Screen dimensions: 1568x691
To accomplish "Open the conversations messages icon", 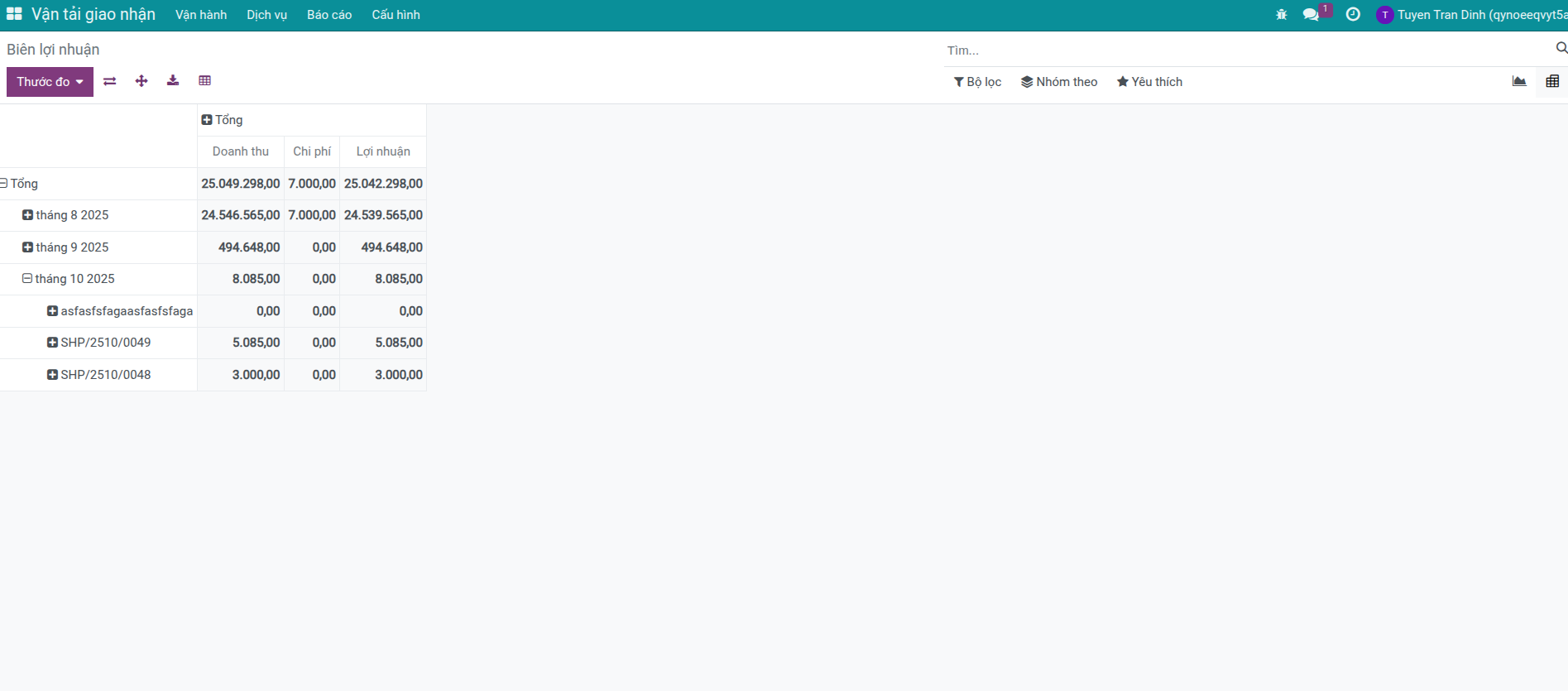I will pos(1311,15).
